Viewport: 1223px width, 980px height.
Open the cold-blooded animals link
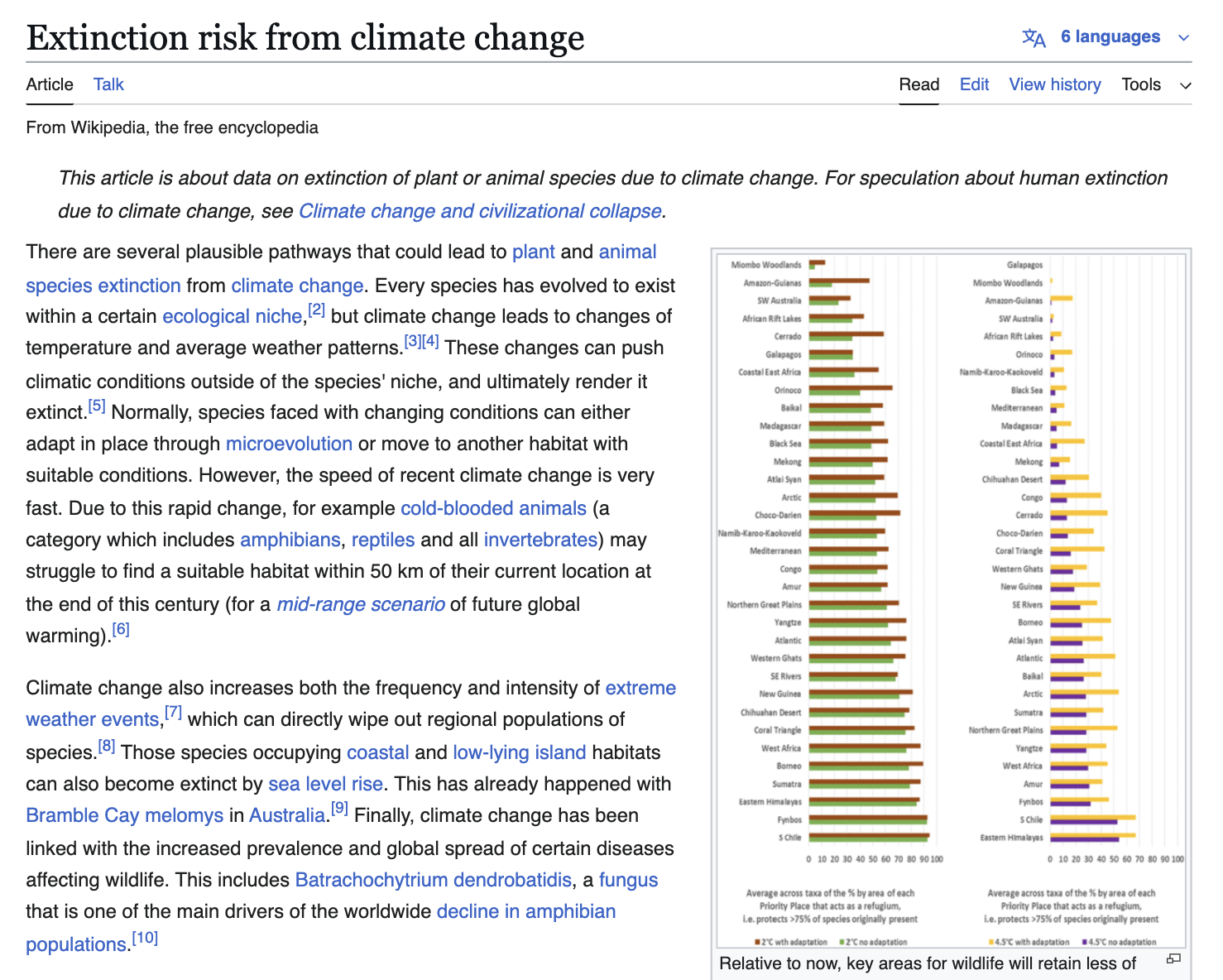click(x=493, y=508)
